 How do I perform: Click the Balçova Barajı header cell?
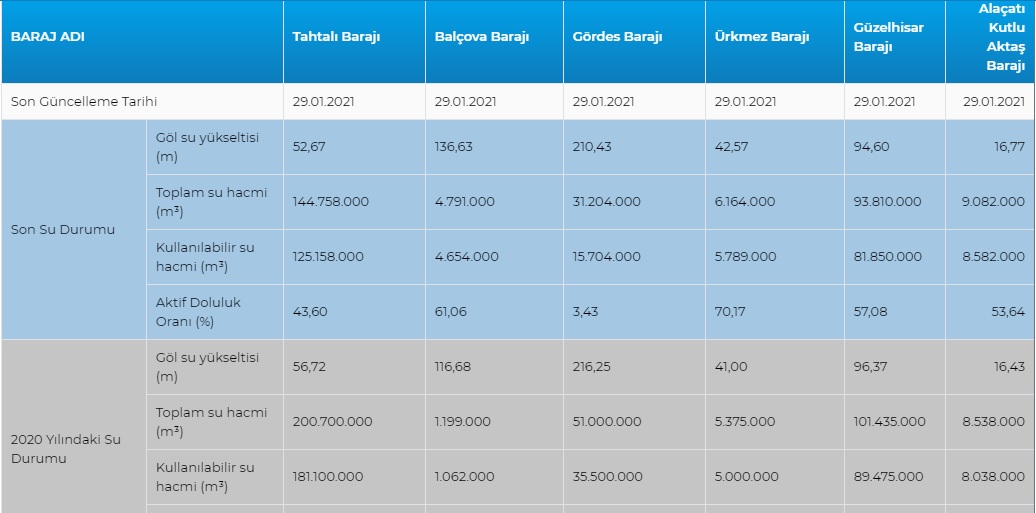(x=481, y=37)
